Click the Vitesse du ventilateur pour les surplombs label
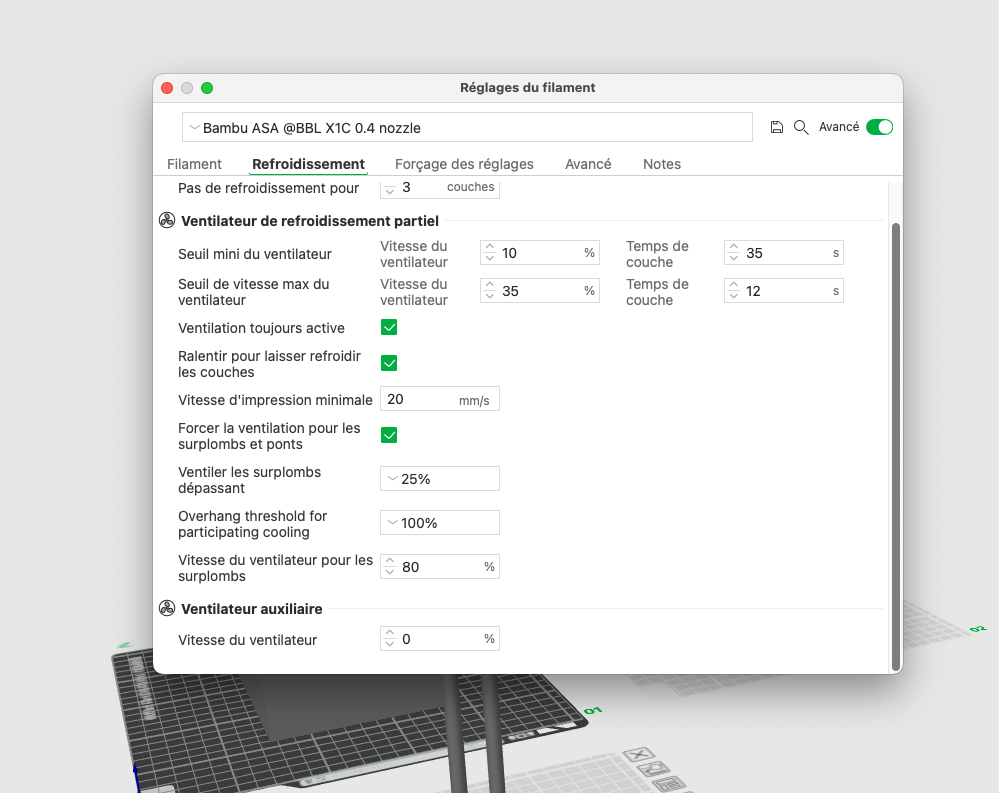This screenshot has height=793, width=999. 275,568
